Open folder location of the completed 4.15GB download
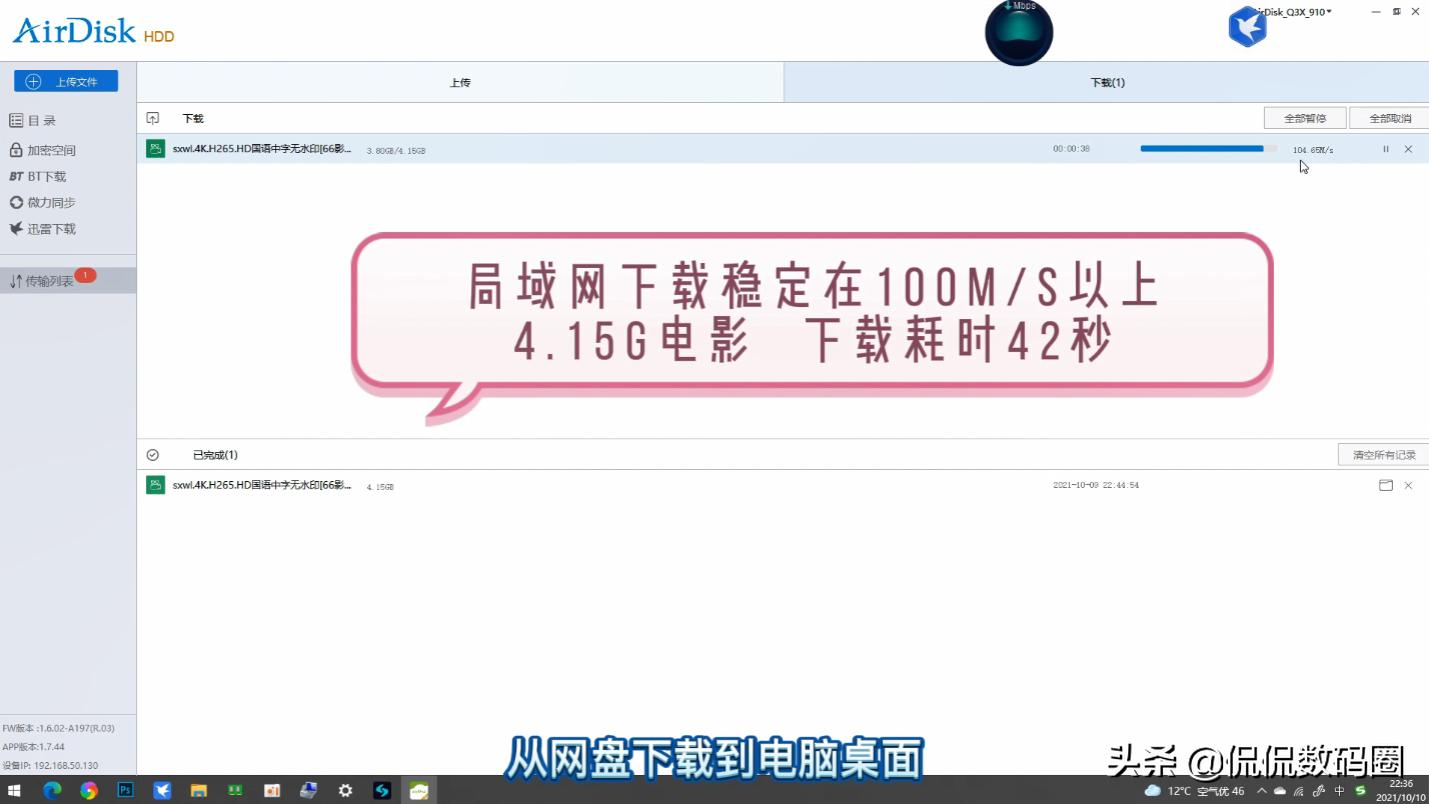The image size is (1429, 804). (1386, 485)
